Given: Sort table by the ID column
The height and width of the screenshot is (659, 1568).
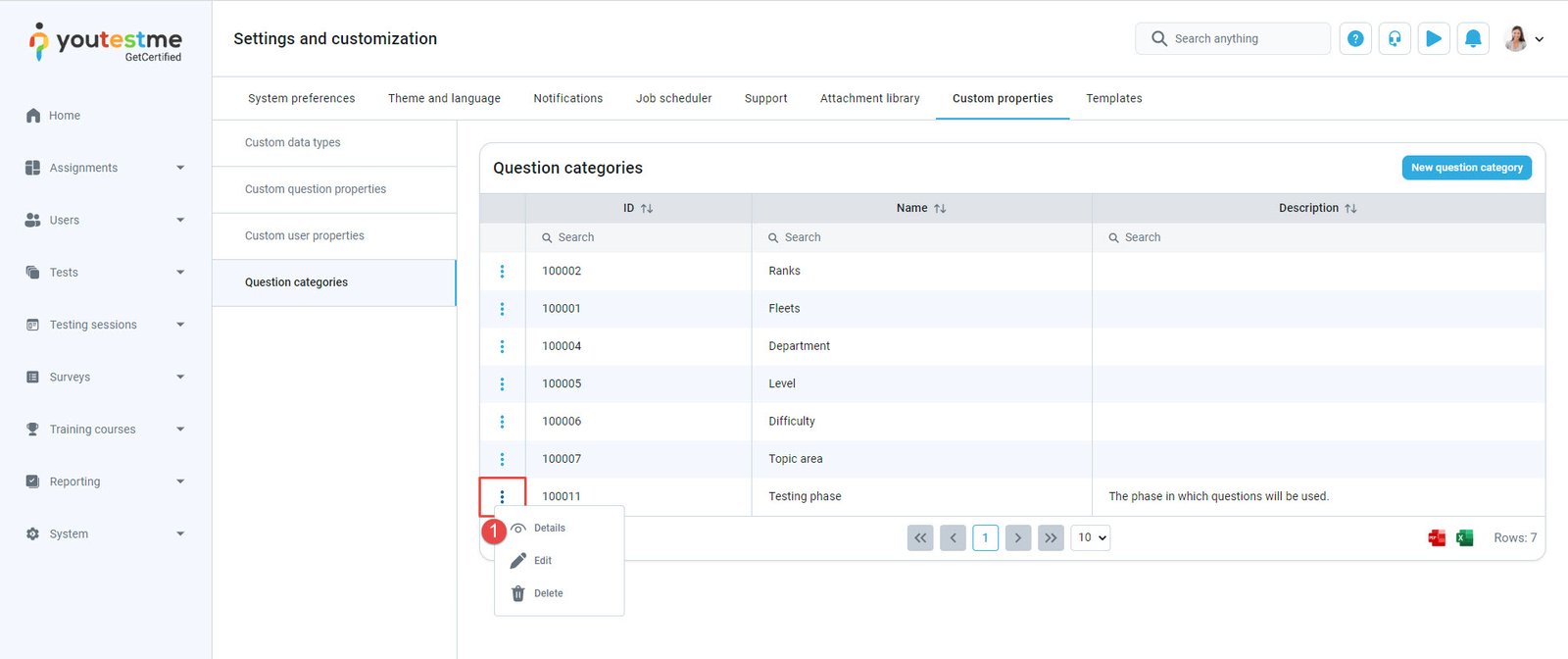Looking at the screenshot, I should click(x=638, y=208).
